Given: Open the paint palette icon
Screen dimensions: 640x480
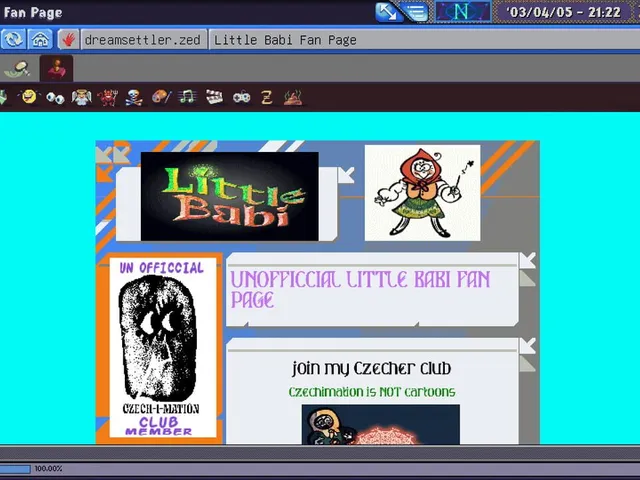Looking at the screenshot, I should click(x=161, y=97).
